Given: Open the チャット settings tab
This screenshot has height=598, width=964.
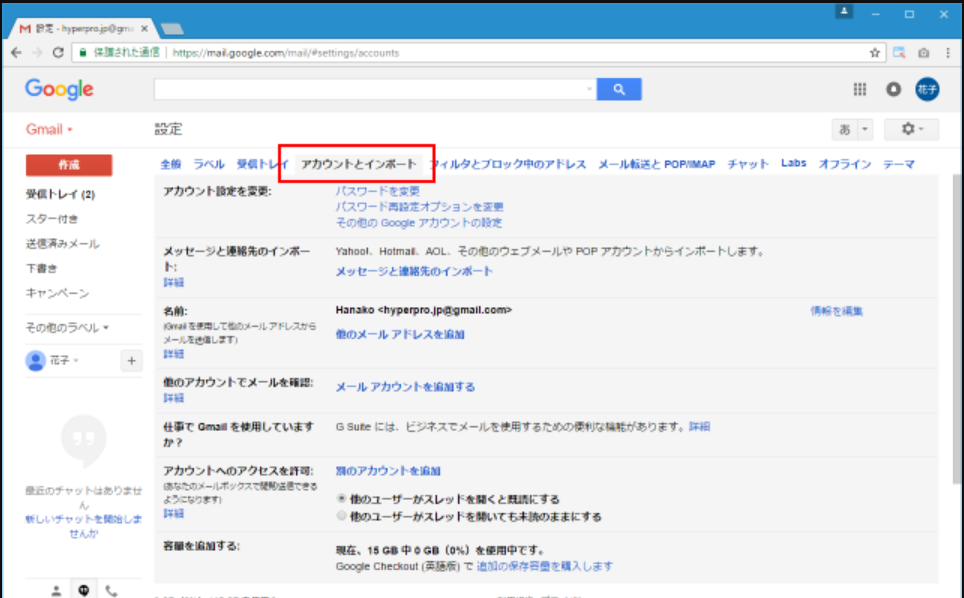Looking at the screenshot, I should (x=748, y=164).
